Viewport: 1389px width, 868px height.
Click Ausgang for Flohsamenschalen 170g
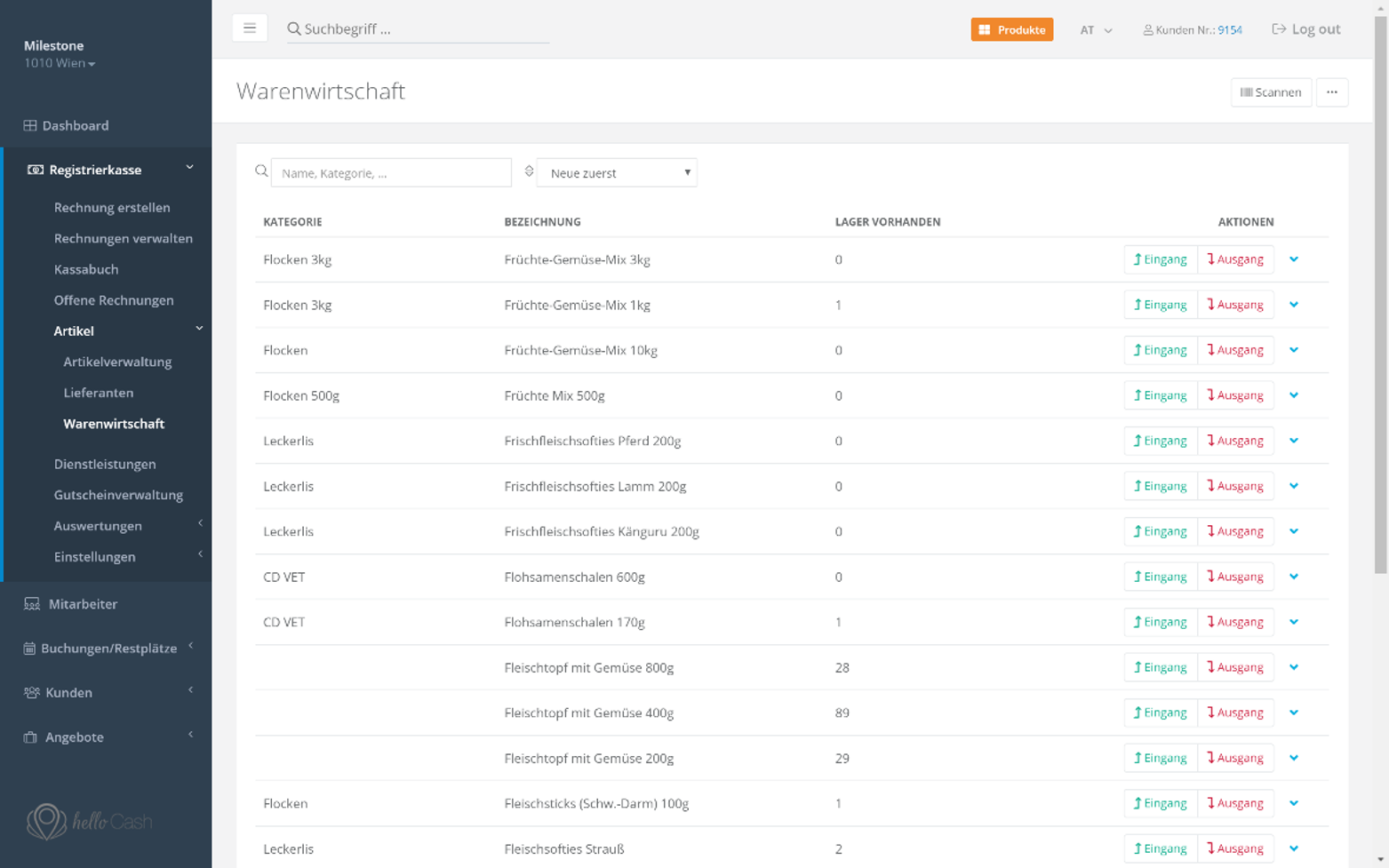(x=1235, y=622)
